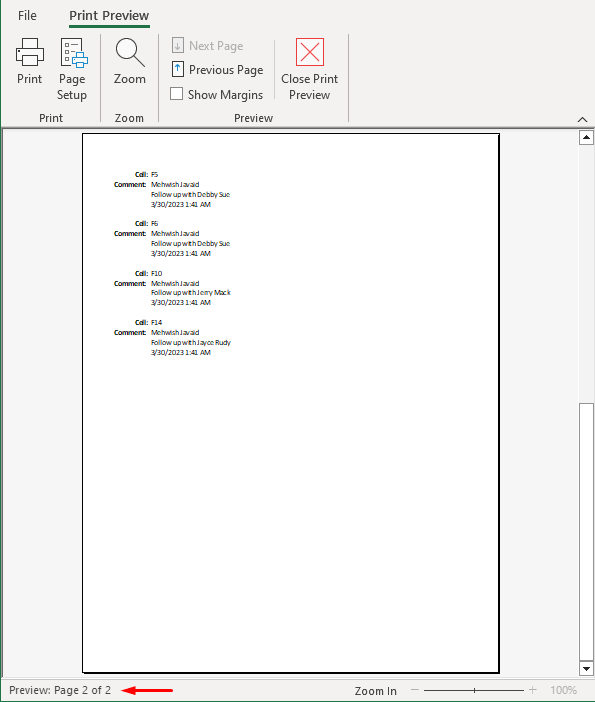Click scroll down arrow on scrollbar
This screenshot has width=595, height=702.
[586, 668]
